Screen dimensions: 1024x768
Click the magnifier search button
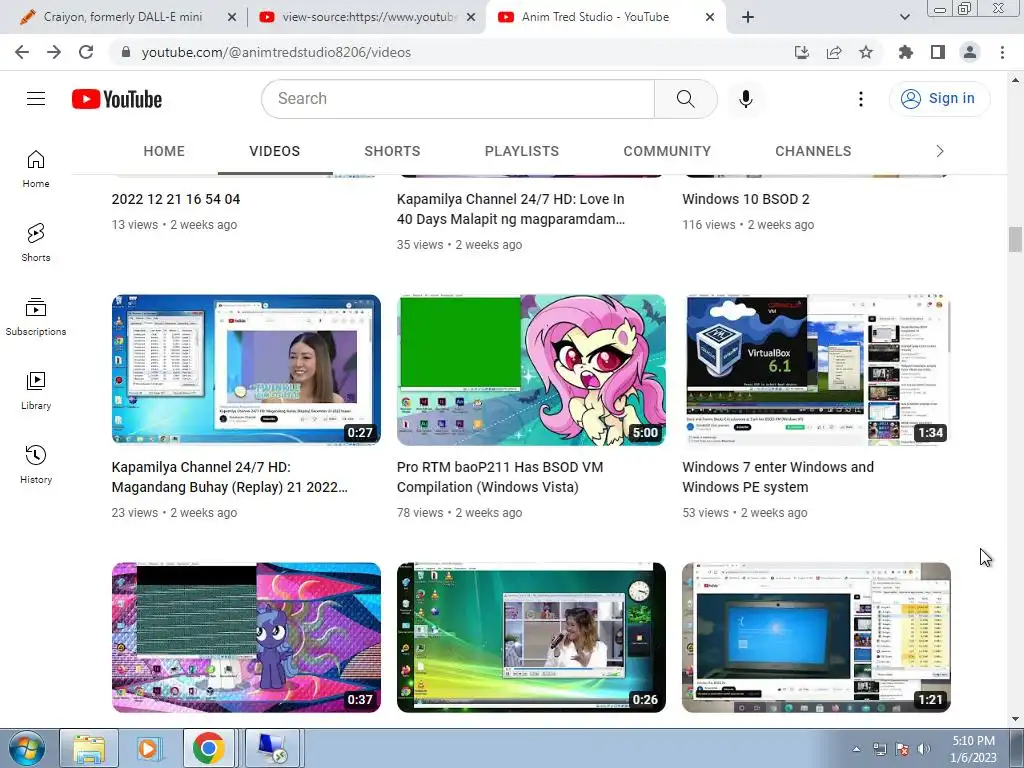coord(686,99)
